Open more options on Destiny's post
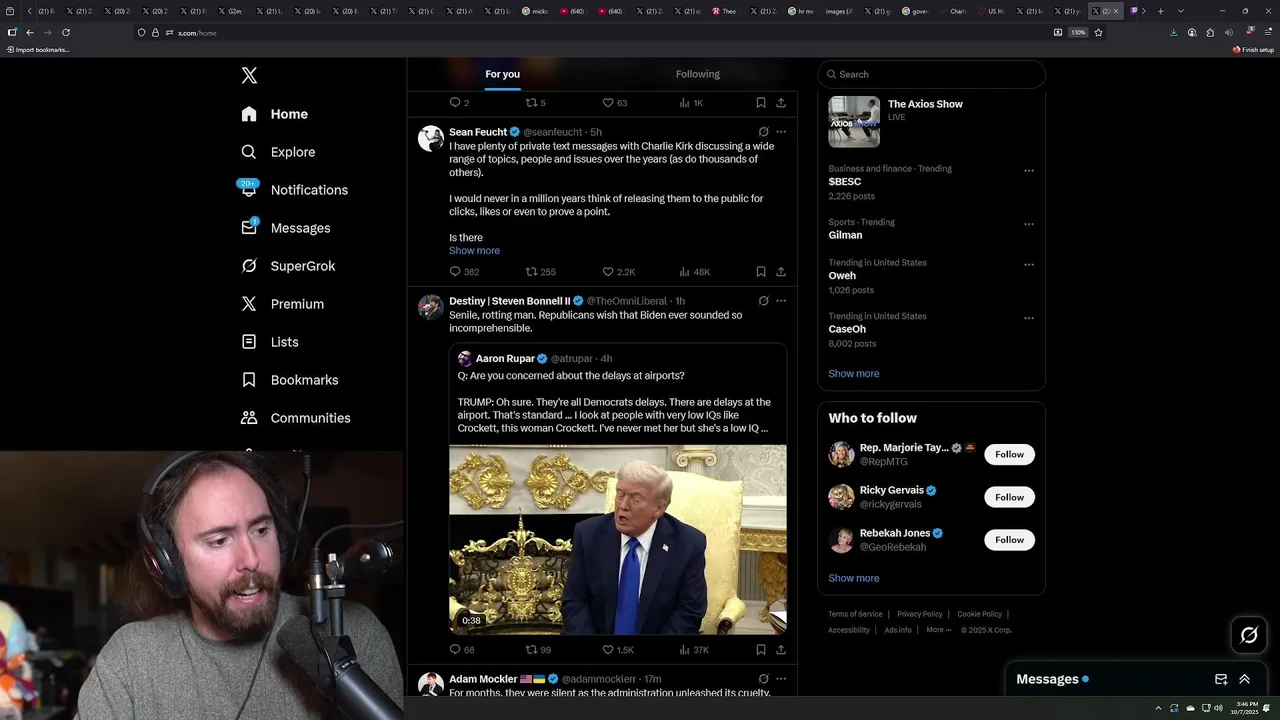 (781, 301)
